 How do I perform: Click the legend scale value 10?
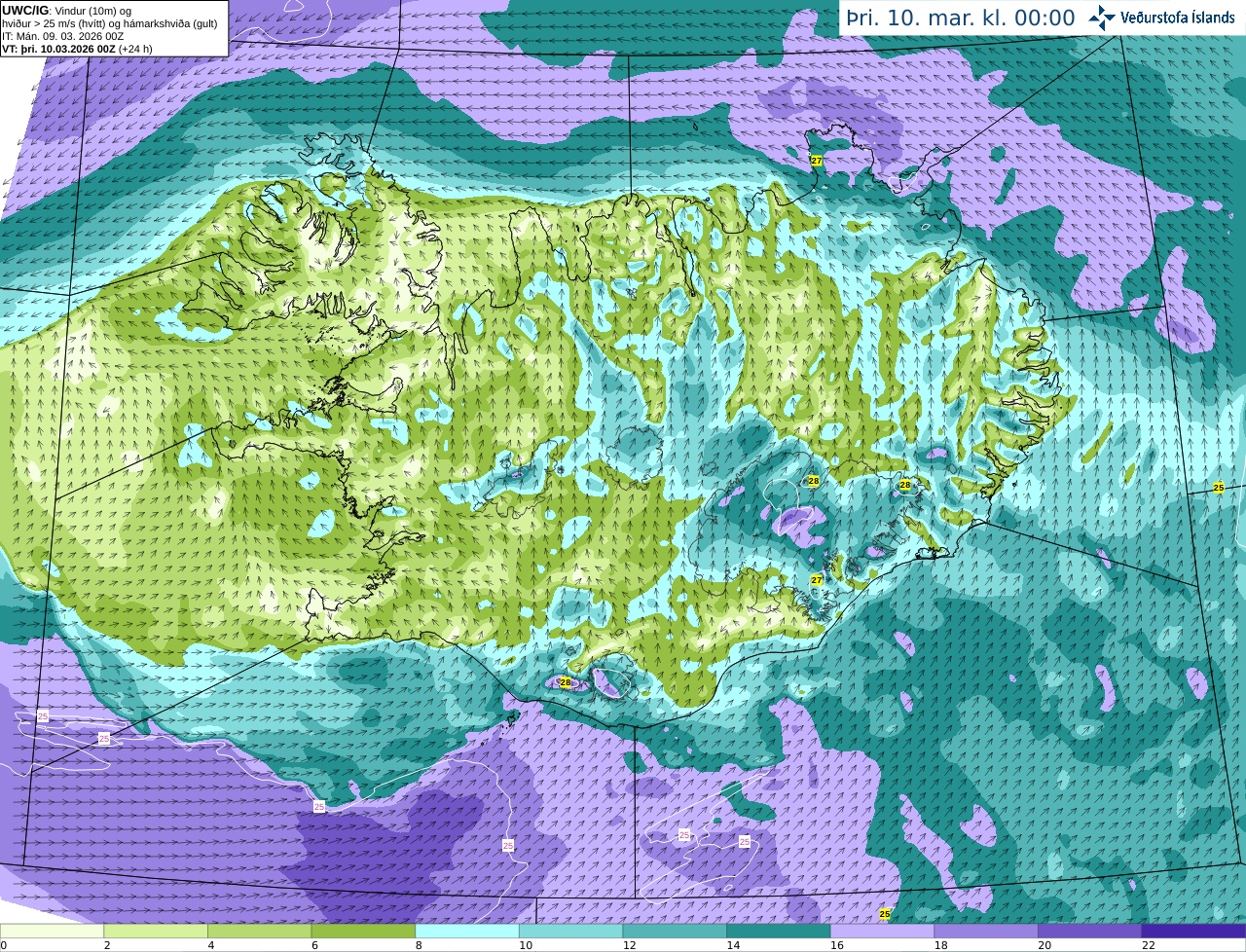(x=526, y=945)
